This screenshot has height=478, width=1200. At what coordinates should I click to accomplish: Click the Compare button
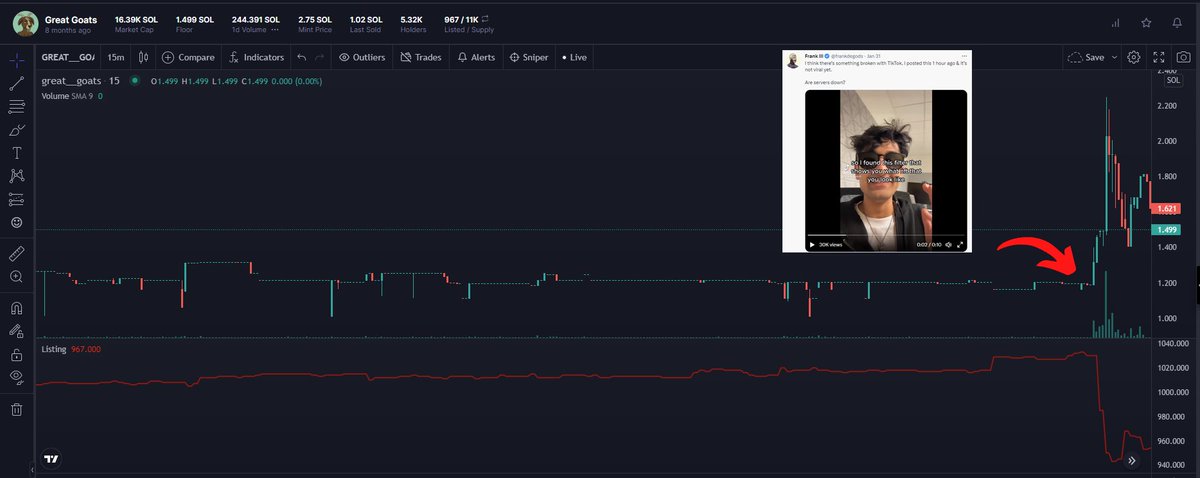click(x=188, y=58)
